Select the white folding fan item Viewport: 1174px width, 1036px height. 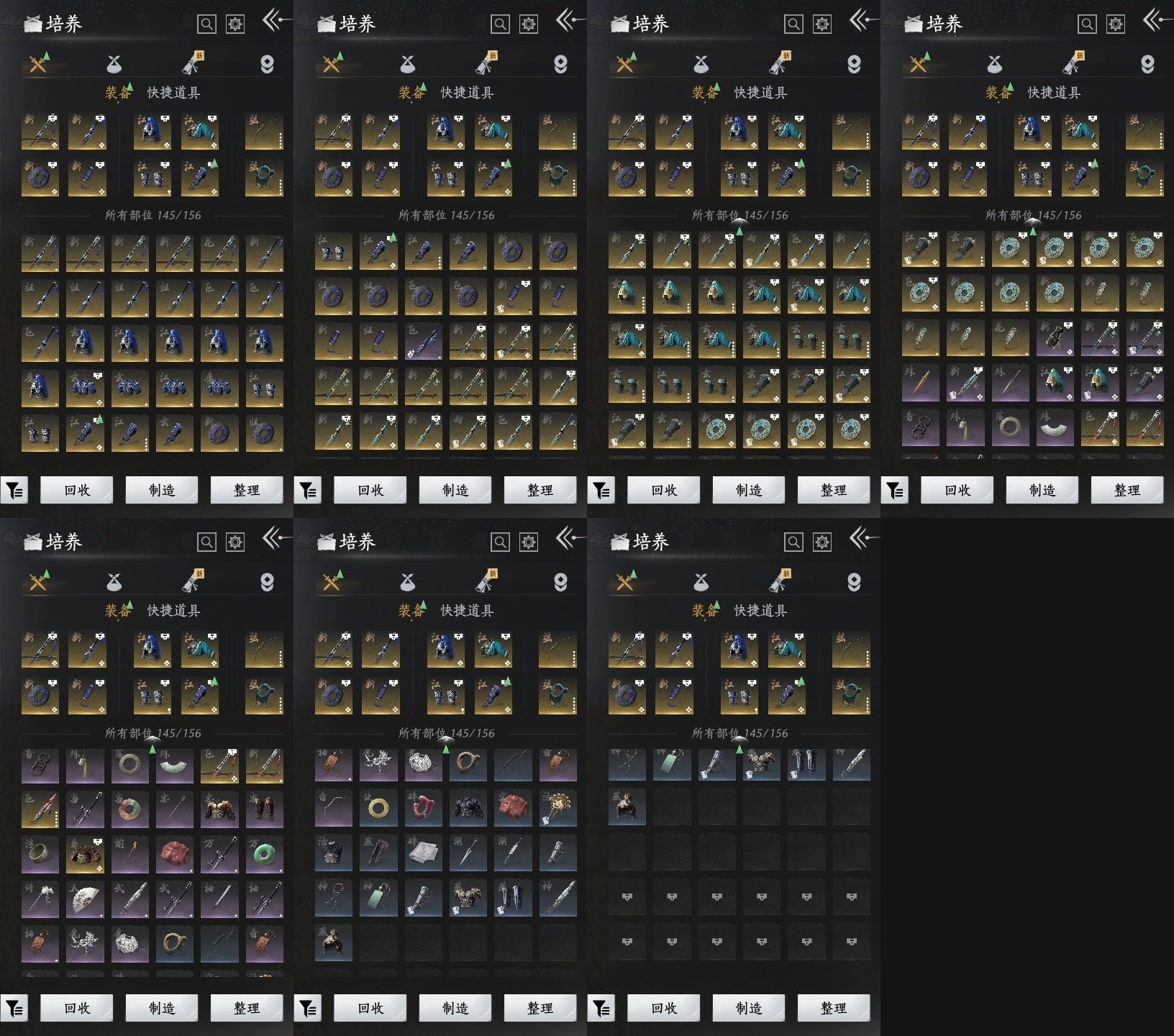pos(85,898)
